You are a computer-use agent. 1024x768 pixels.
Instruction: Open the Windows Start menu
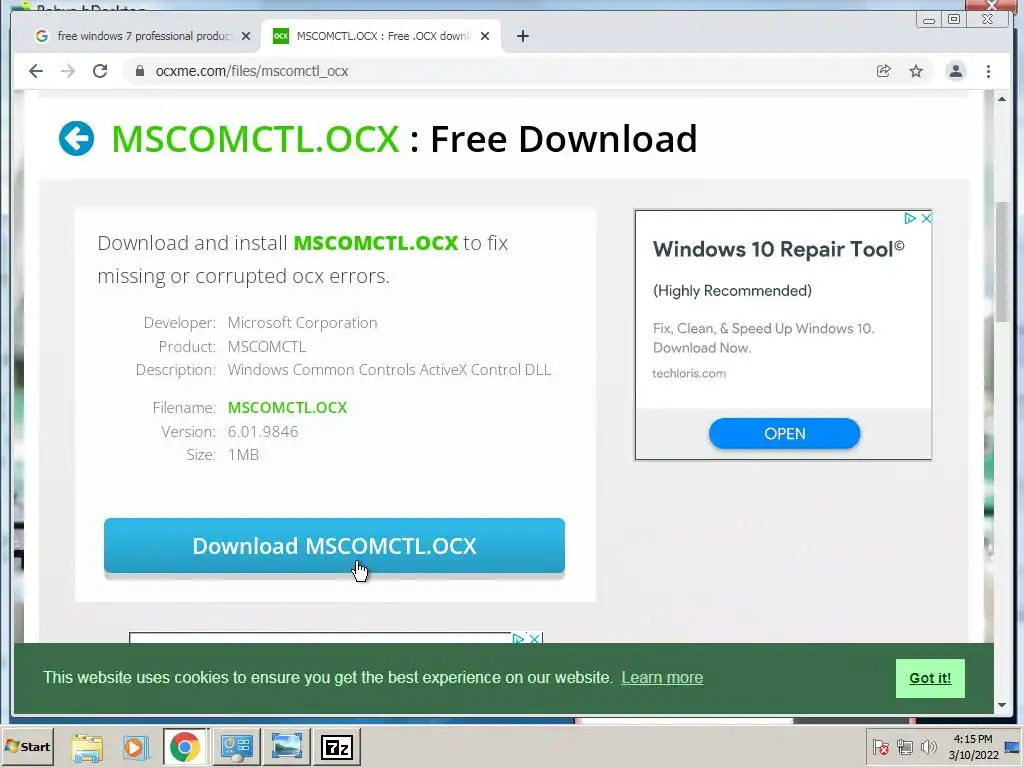point(27,746)
